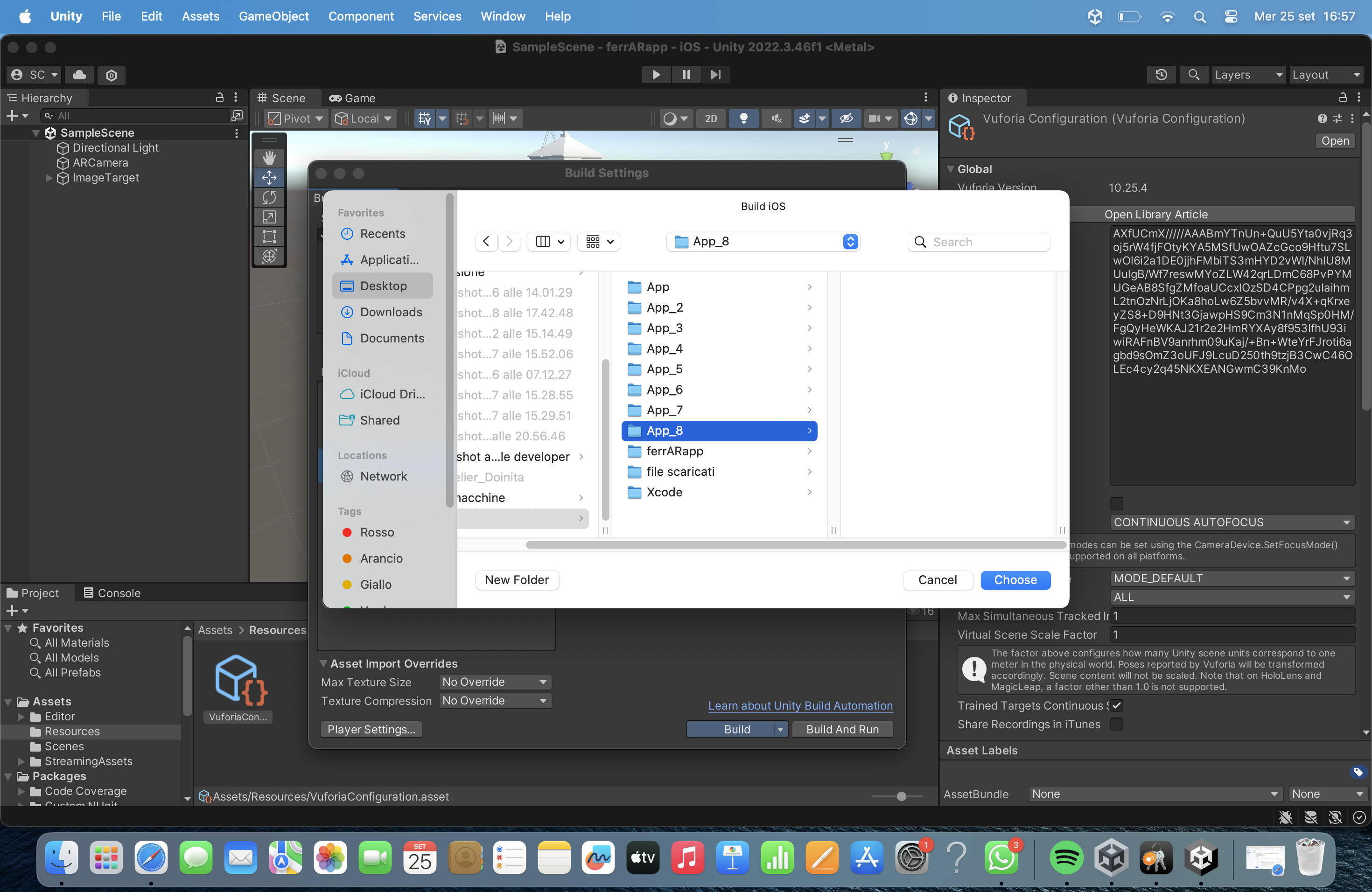Open Undo History icon in toolbar
This screenshot has height=892, width=1372.
[1161, 75]
